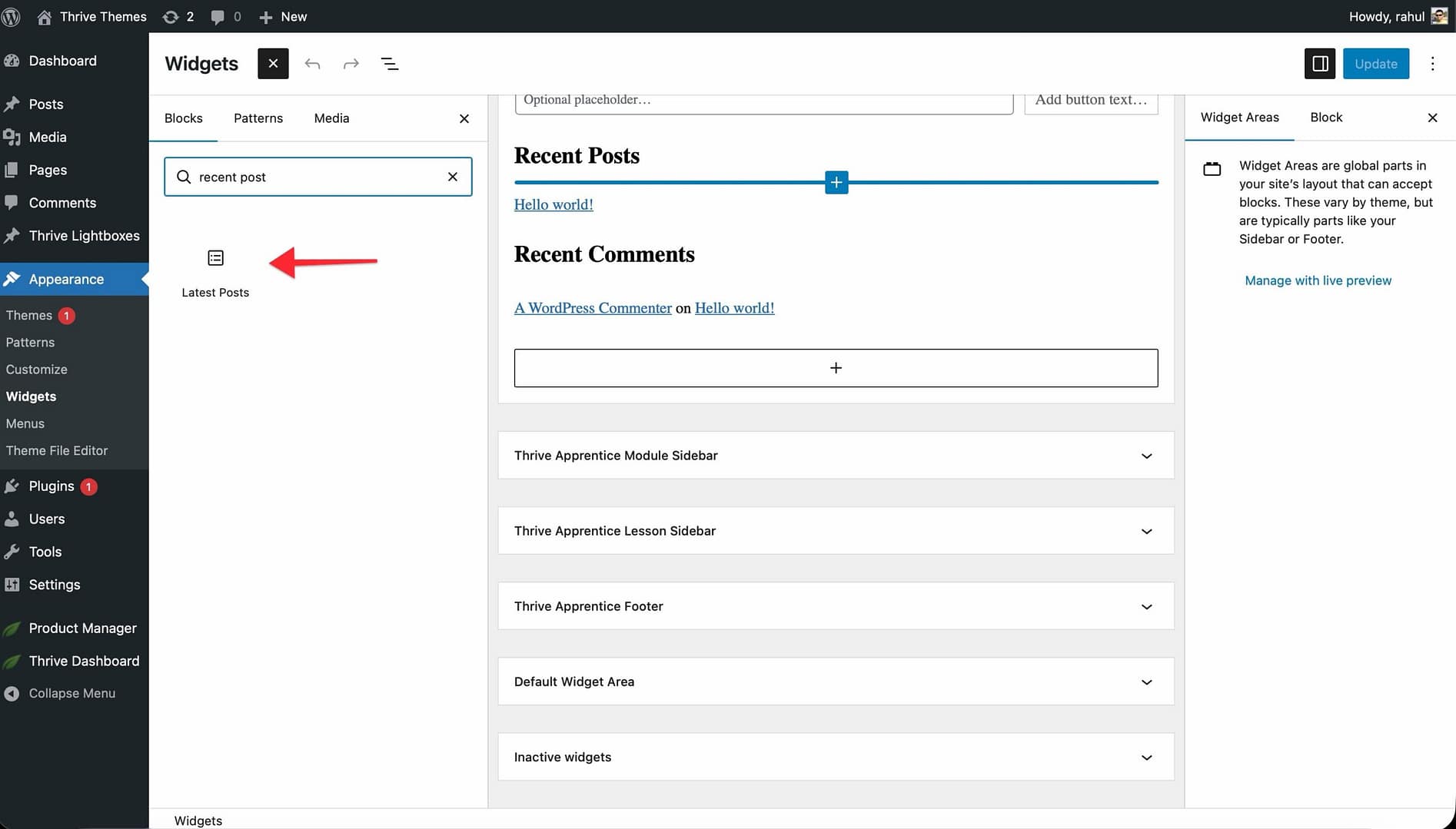This screenshot has height=829, width=1456.
Task: Click the Undo arrow in toolbar
Action: (x=312, y=64)
